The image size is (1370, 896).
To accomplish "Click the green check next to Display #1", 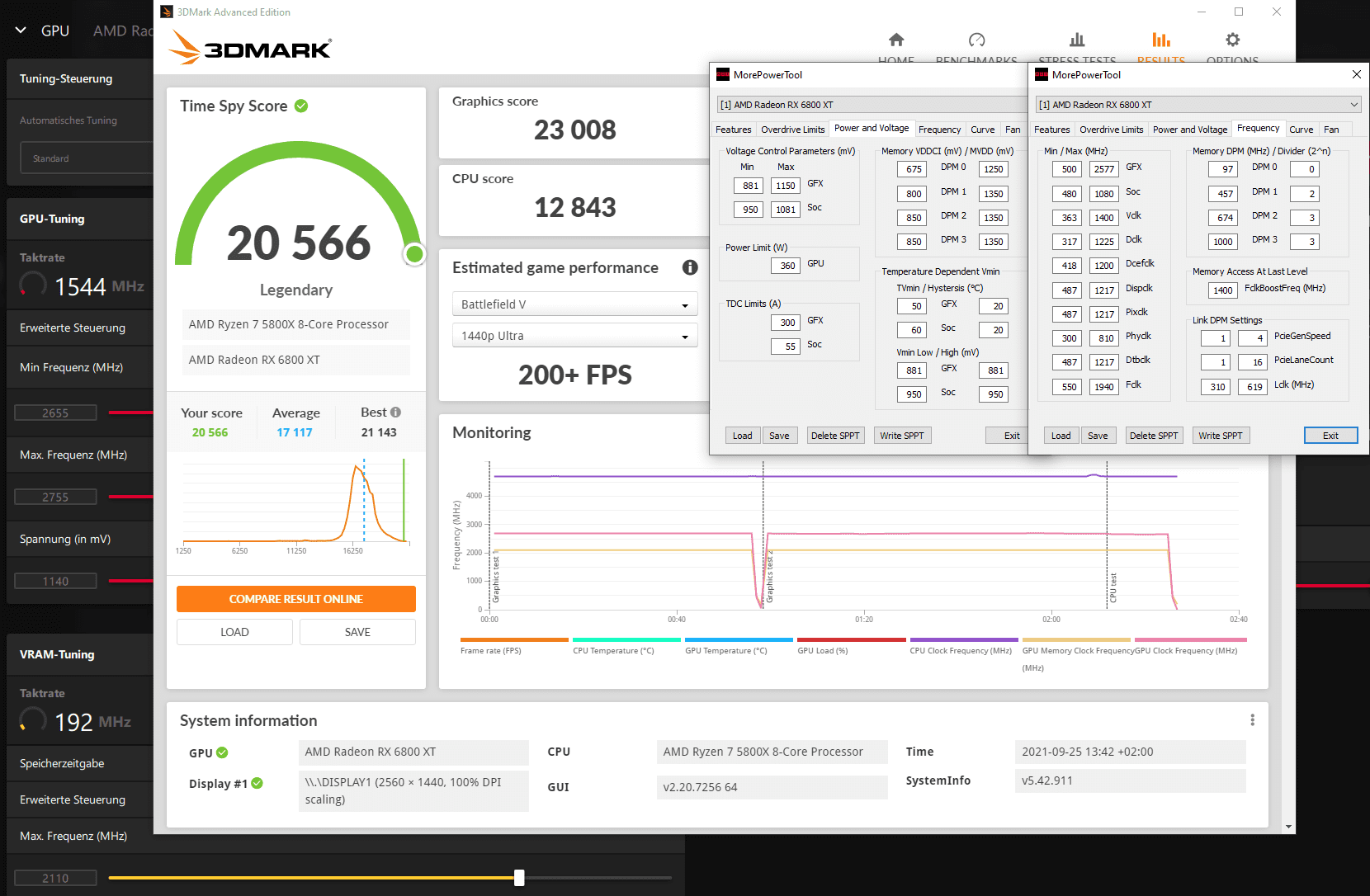I will (257, 783).
